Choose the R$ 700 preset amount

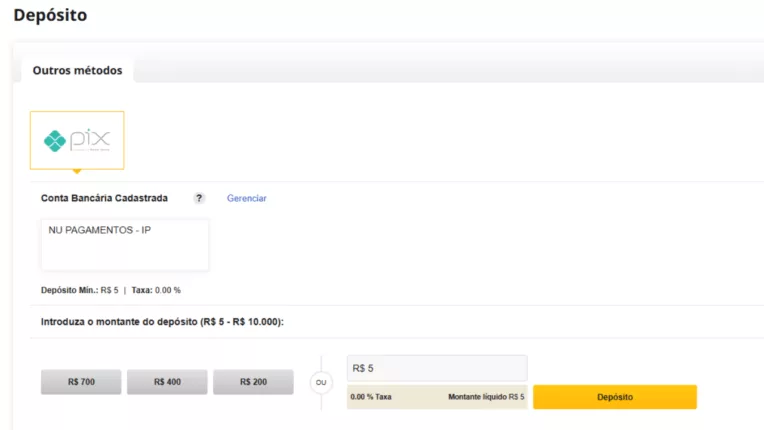[x=81, y=382]
